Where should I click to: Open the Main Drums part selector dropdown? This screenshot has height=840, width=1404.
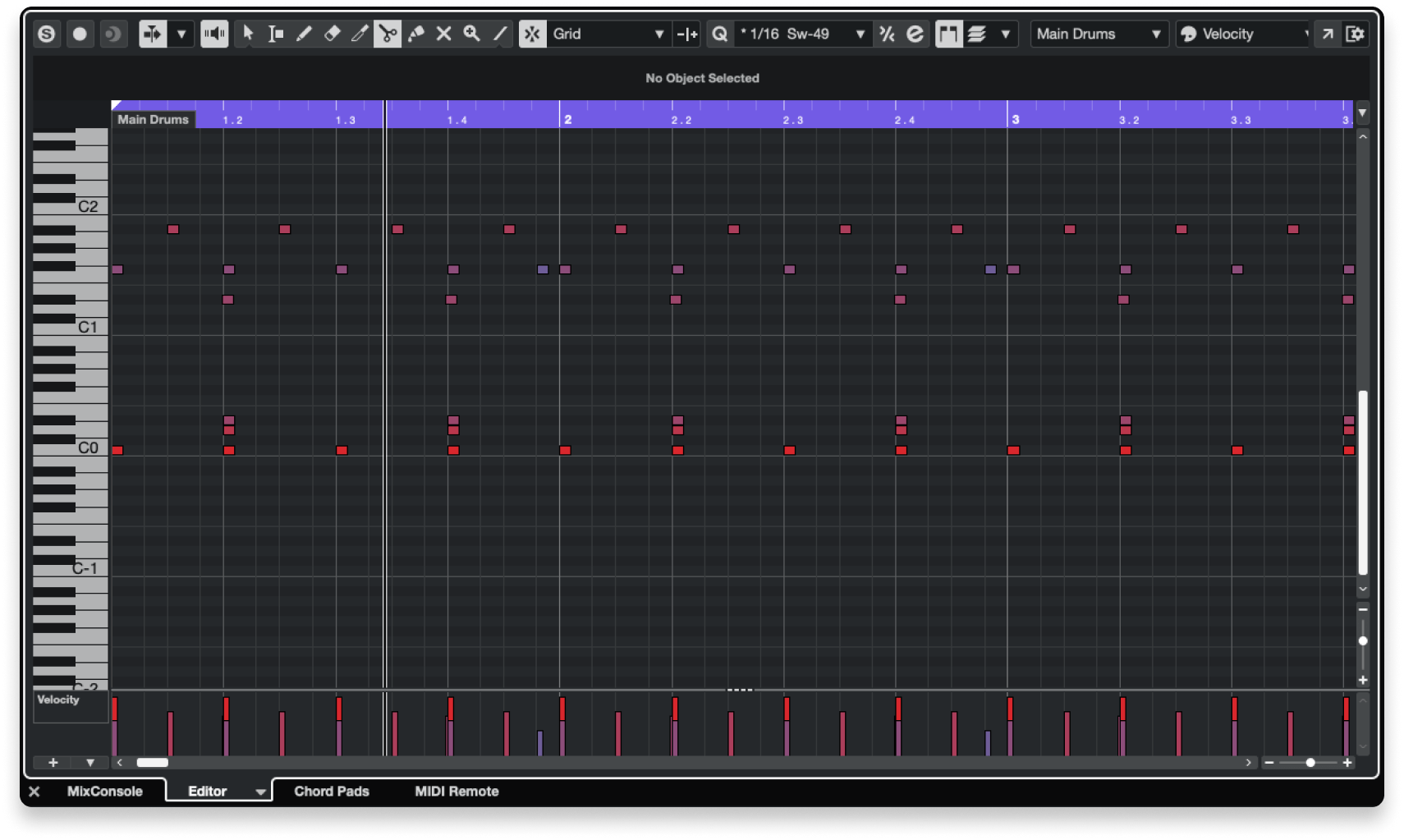tap(1099, 34)
